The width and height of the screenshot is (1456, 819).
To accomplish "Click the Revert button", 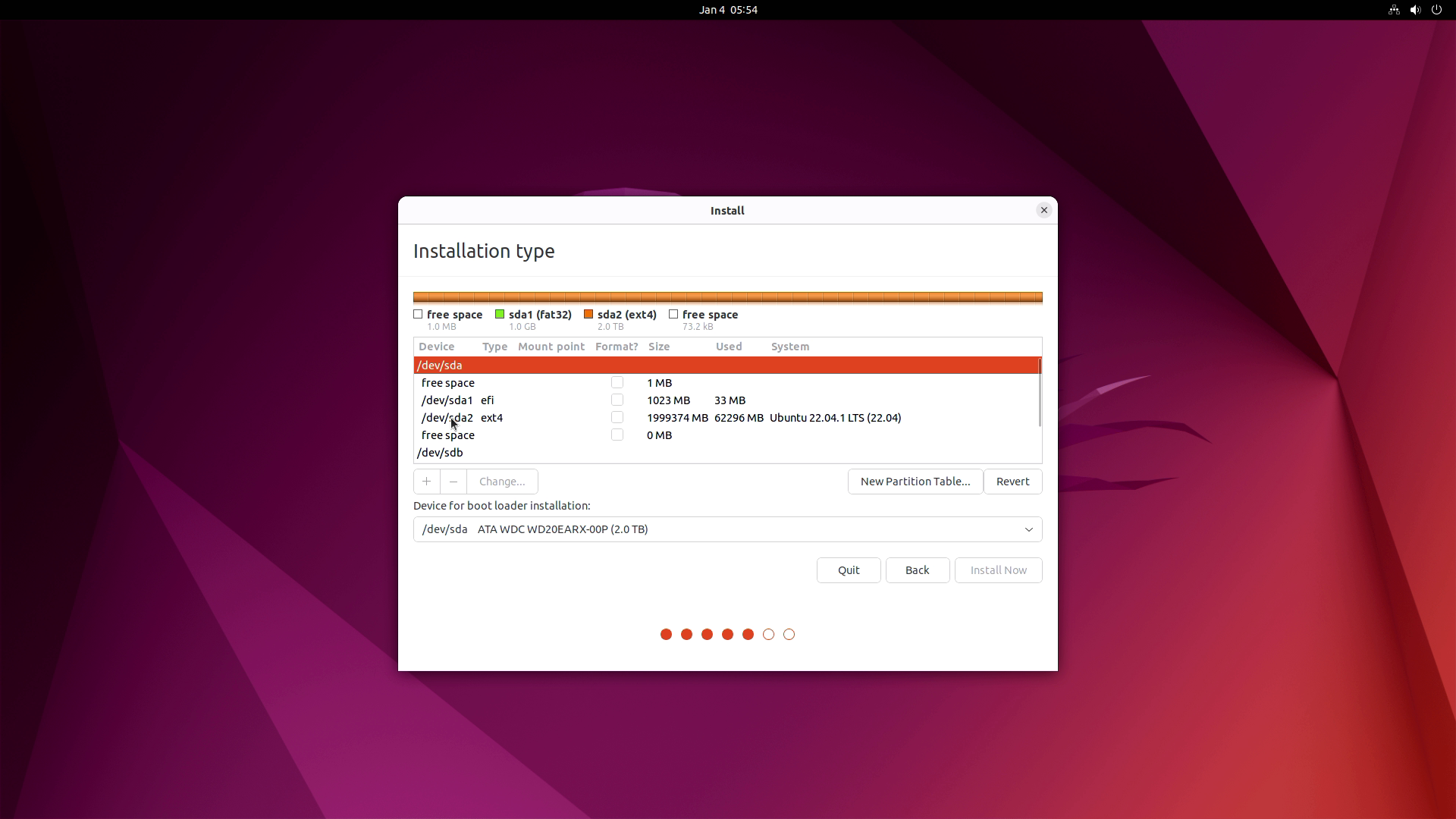I will pyautogui.click(x=1012, y=482).
